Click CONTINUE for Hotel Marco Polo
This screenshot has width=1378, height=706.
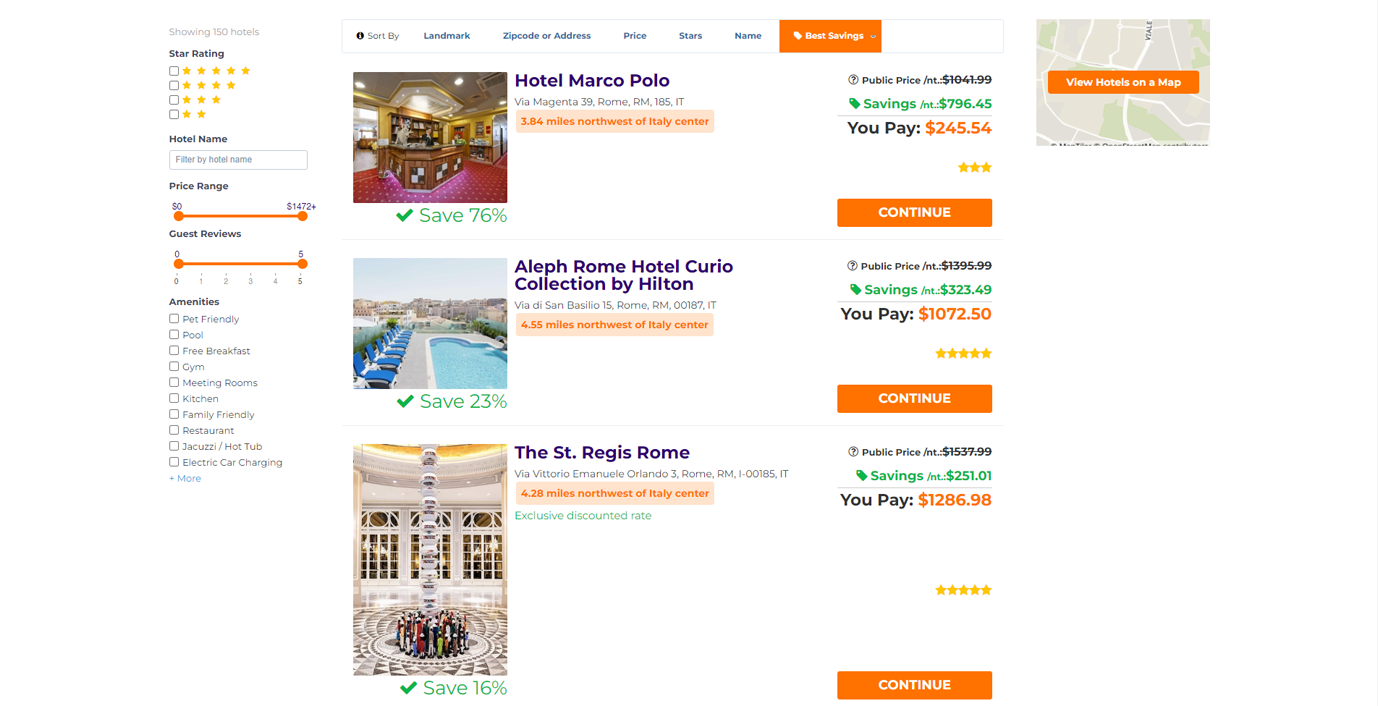tap(914, 212)
